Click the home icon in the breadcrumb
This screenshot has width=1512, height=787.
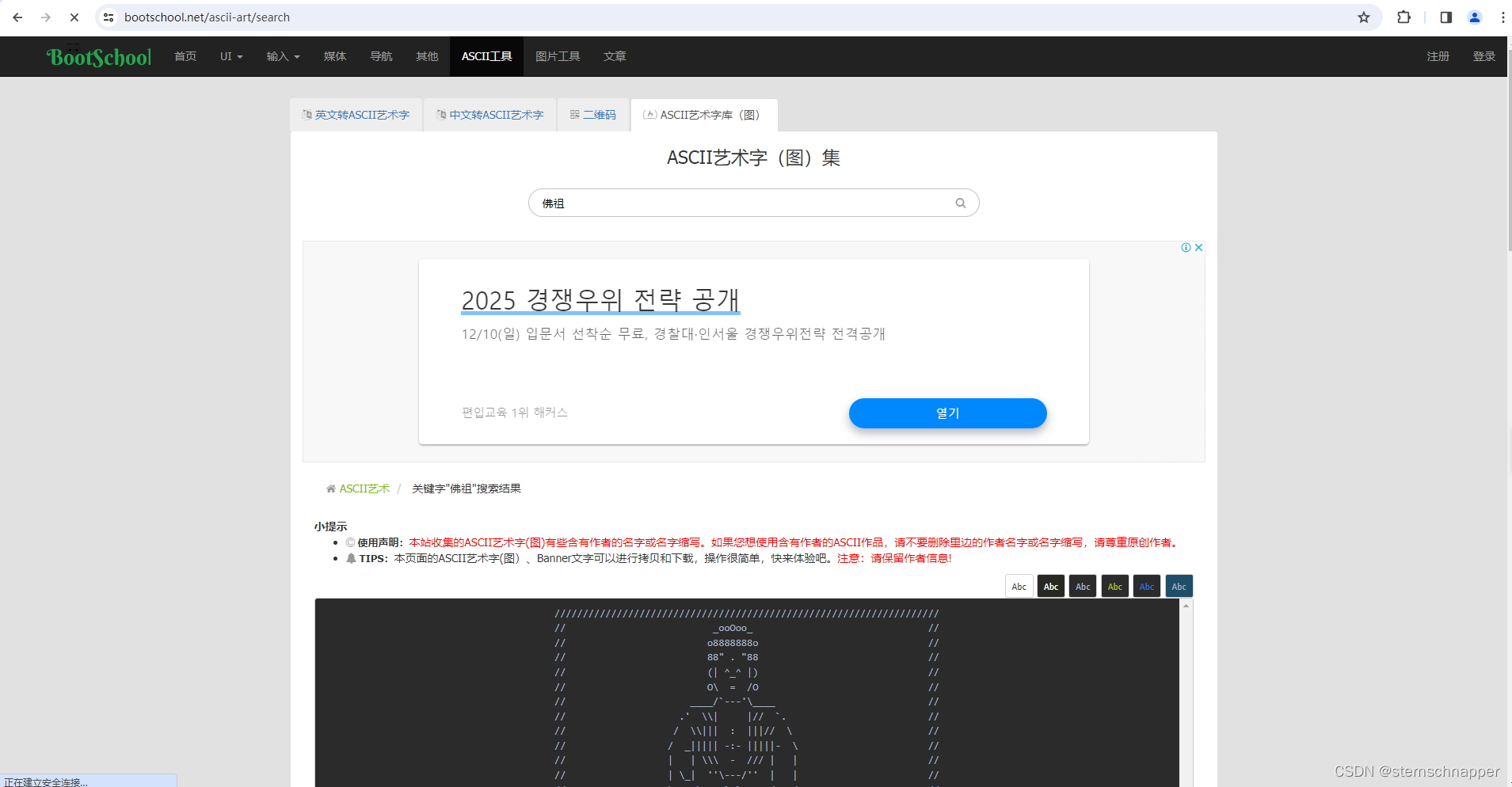pos(330,488)
